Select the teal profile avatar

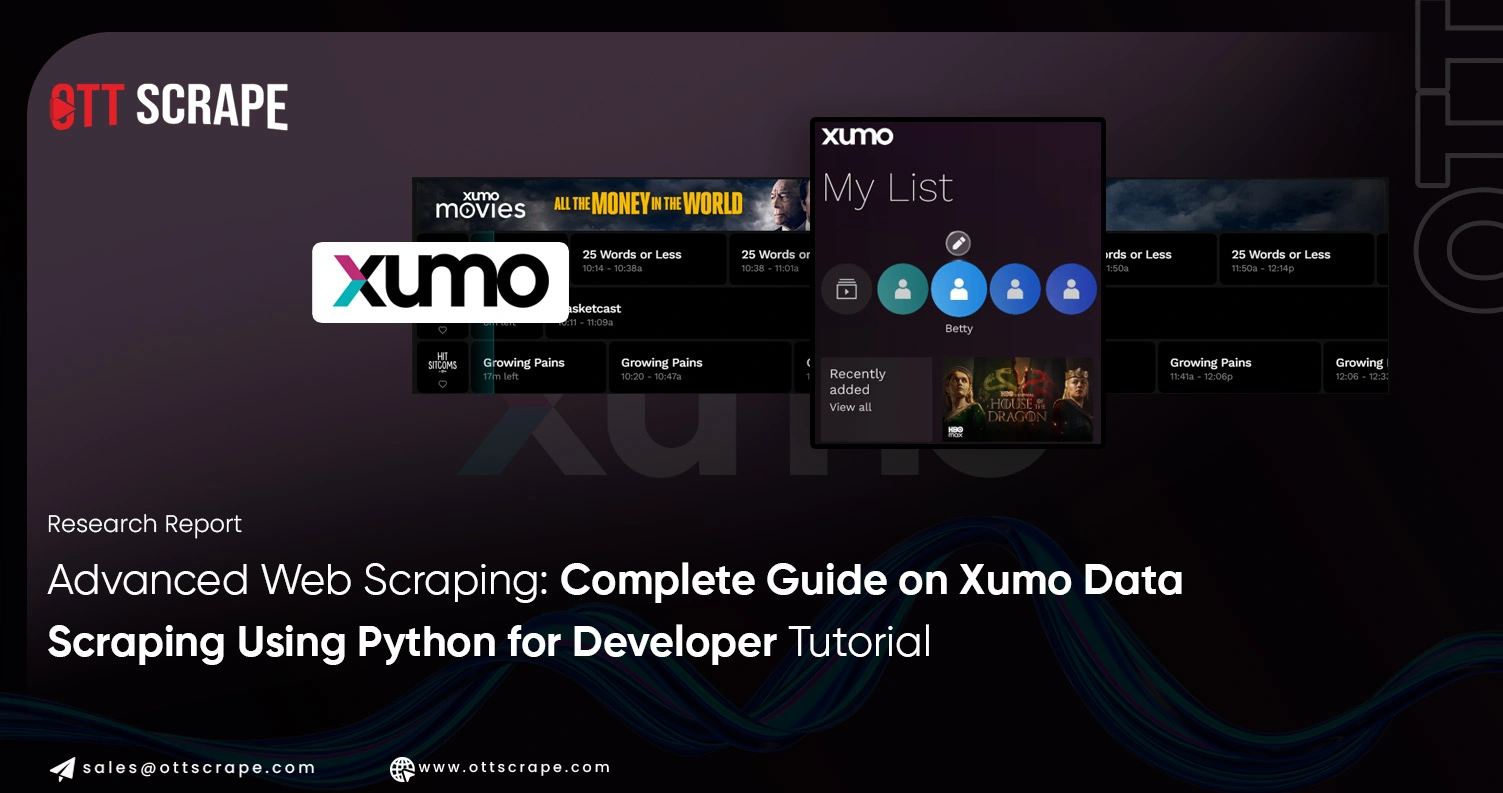903,290
